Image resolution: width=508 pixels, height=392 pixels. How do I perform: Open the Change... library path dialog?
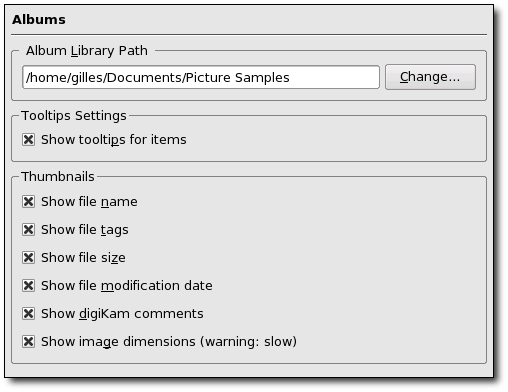click(430, 77)
